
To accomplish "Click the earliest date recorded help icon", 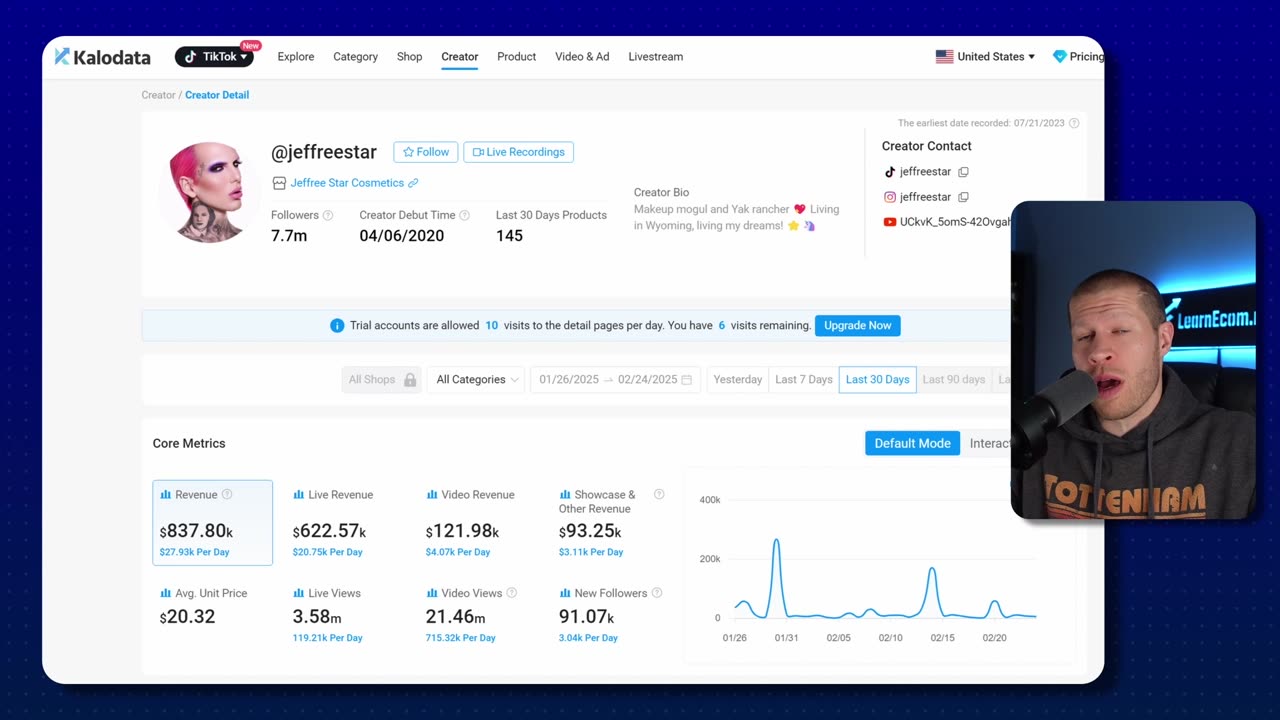I will pyautogui.click(x=1074, y=123).
